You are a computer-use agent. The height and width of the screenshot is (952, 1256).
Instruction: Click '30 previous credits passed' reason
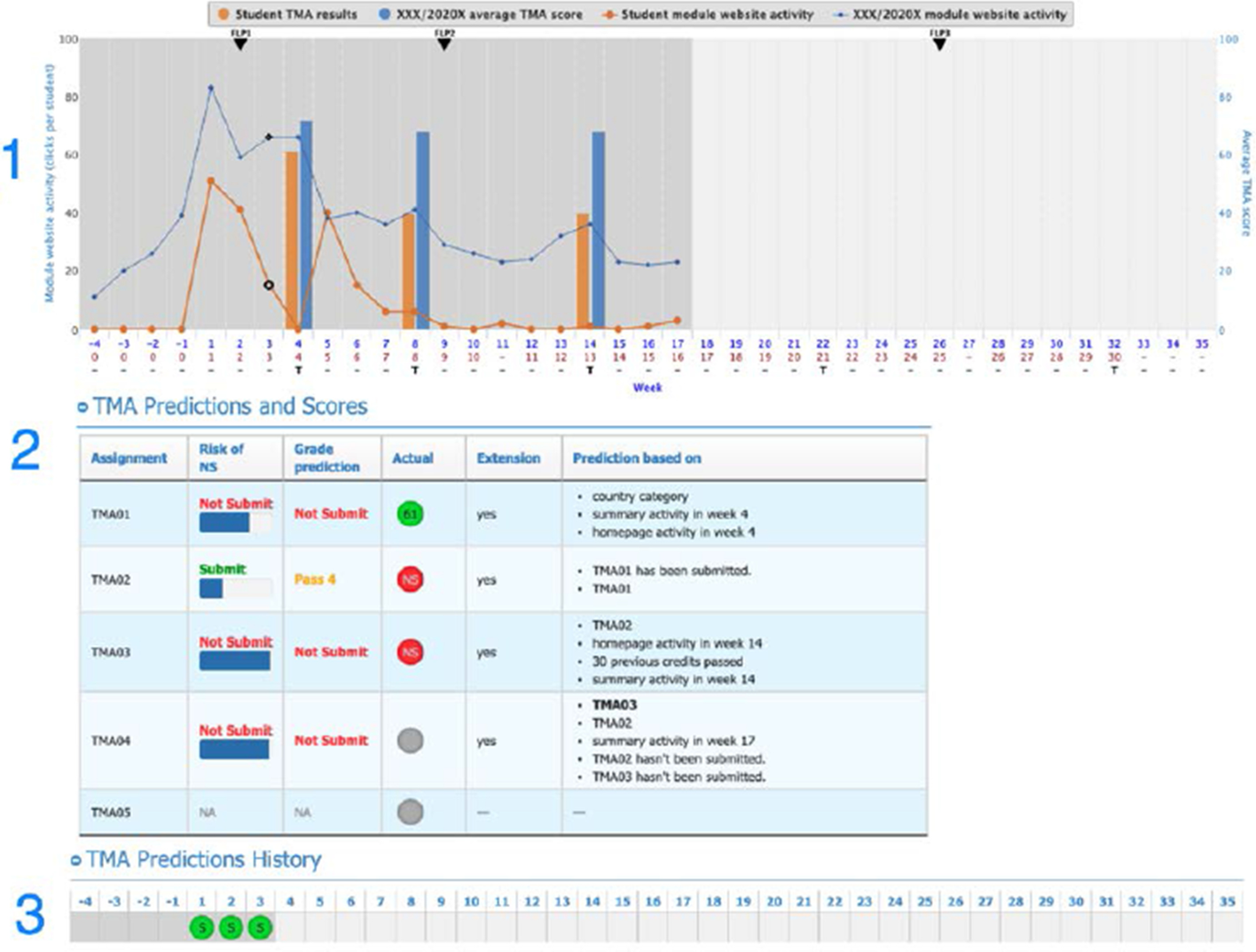tap(667, 662)
